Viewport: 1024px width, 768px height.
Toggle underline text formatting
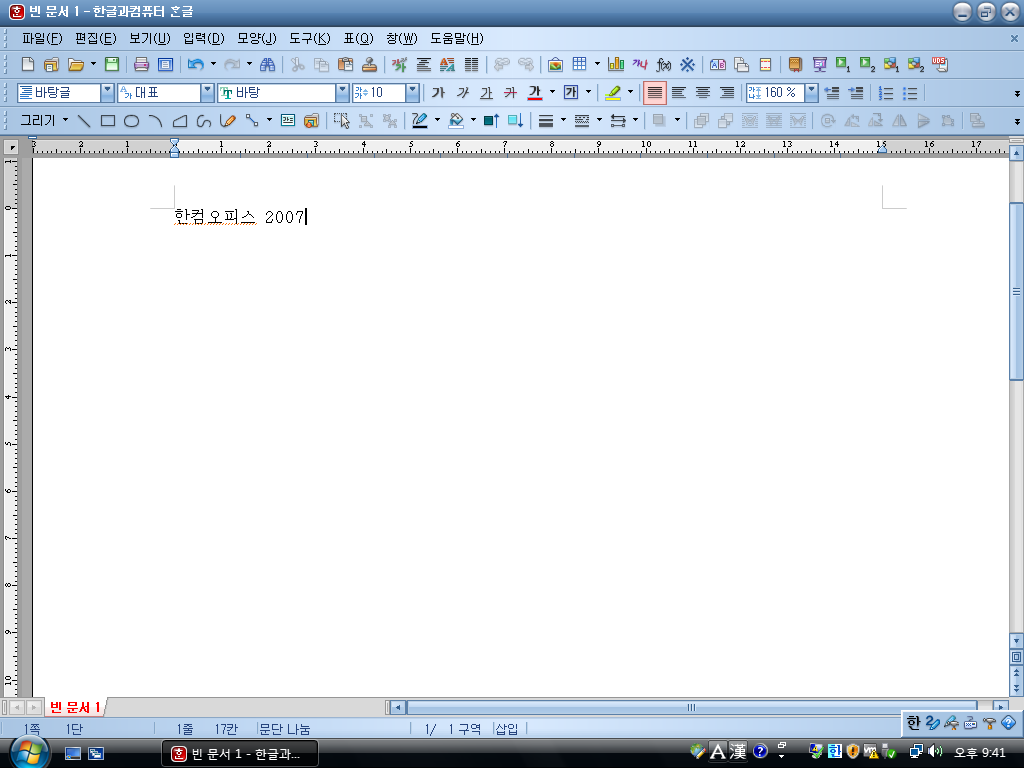(487, 93)
